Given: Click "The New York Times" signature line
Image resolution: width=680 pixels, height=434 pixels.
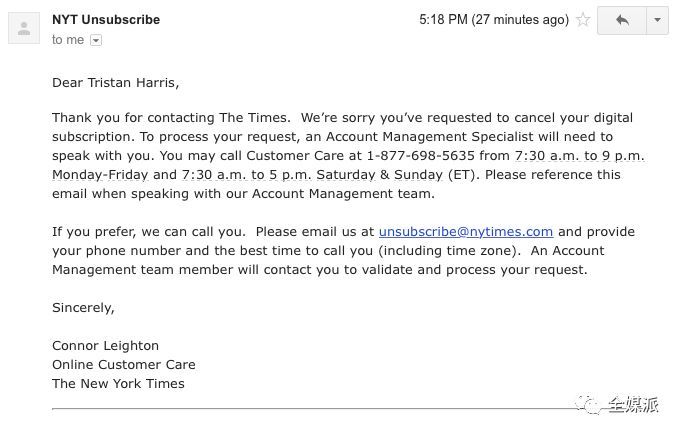Looking at the screenshot, I should [x=118, y=384].
